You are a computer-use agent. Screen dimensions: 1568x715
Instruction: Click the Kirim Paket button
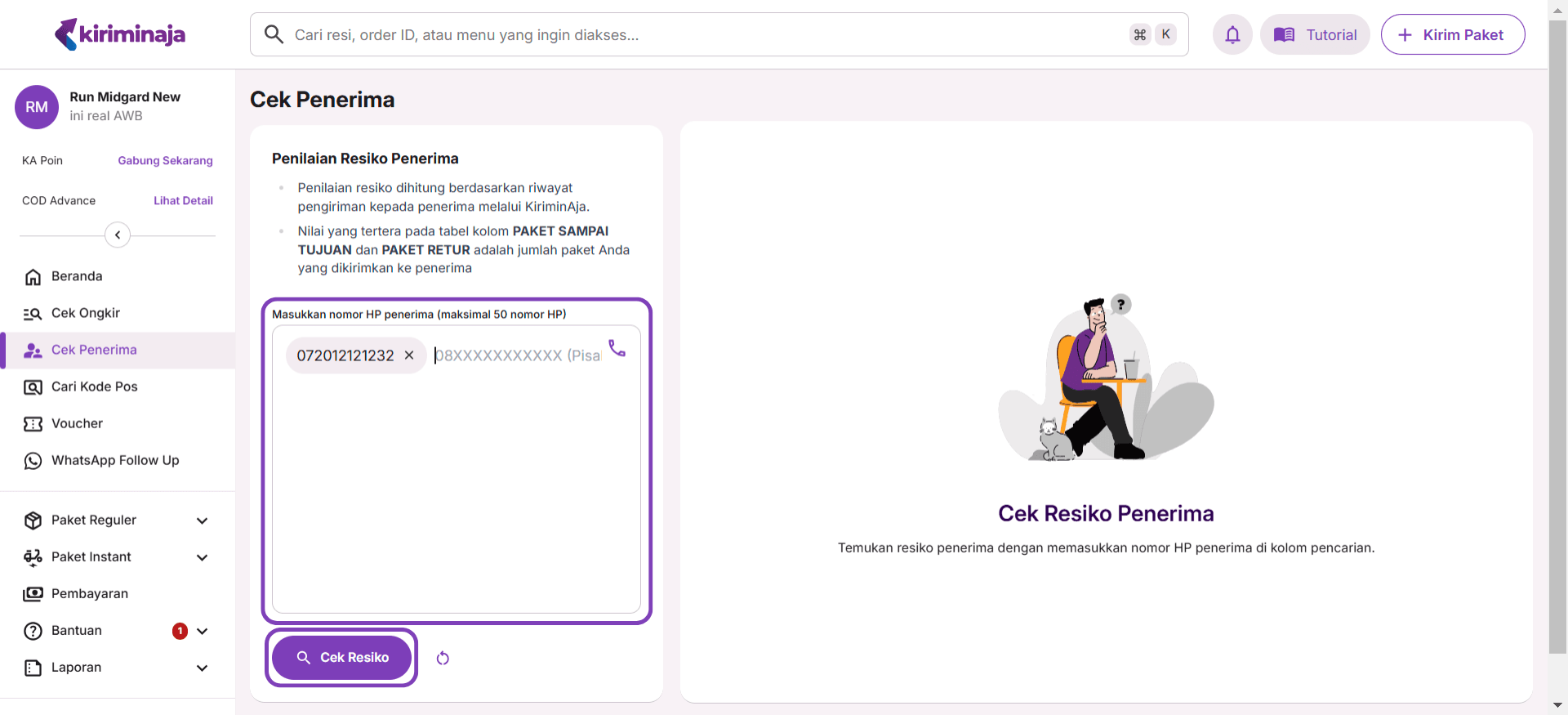pyautogui.click(x=1452, y=34)
